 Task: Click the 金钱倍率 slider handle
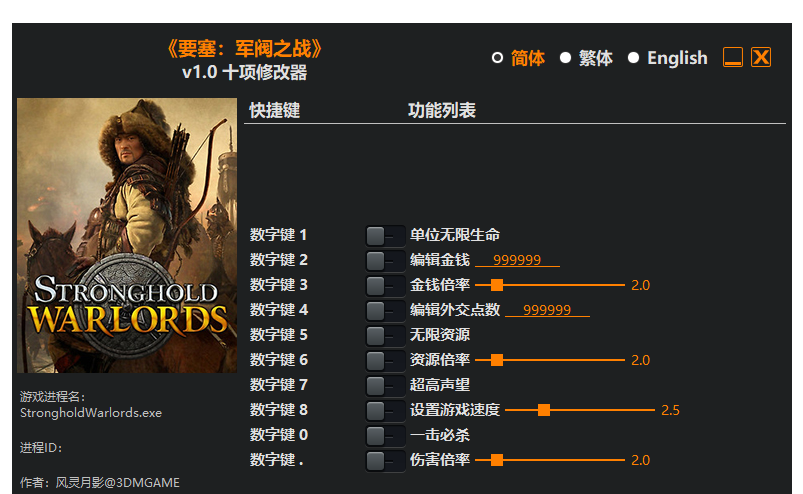497,285
